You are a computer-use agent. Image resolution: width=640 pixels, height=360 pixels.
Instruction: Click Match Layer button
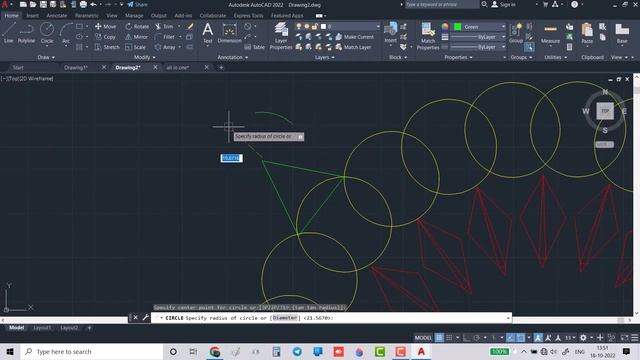(353, 47)
